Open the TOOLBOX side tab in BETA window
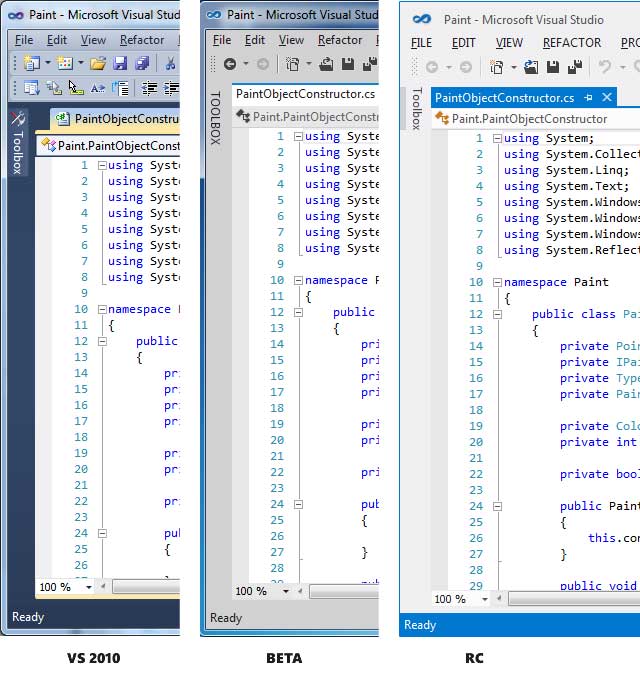Viewport: 640px width, 680px height. click(x=216, y=117)
